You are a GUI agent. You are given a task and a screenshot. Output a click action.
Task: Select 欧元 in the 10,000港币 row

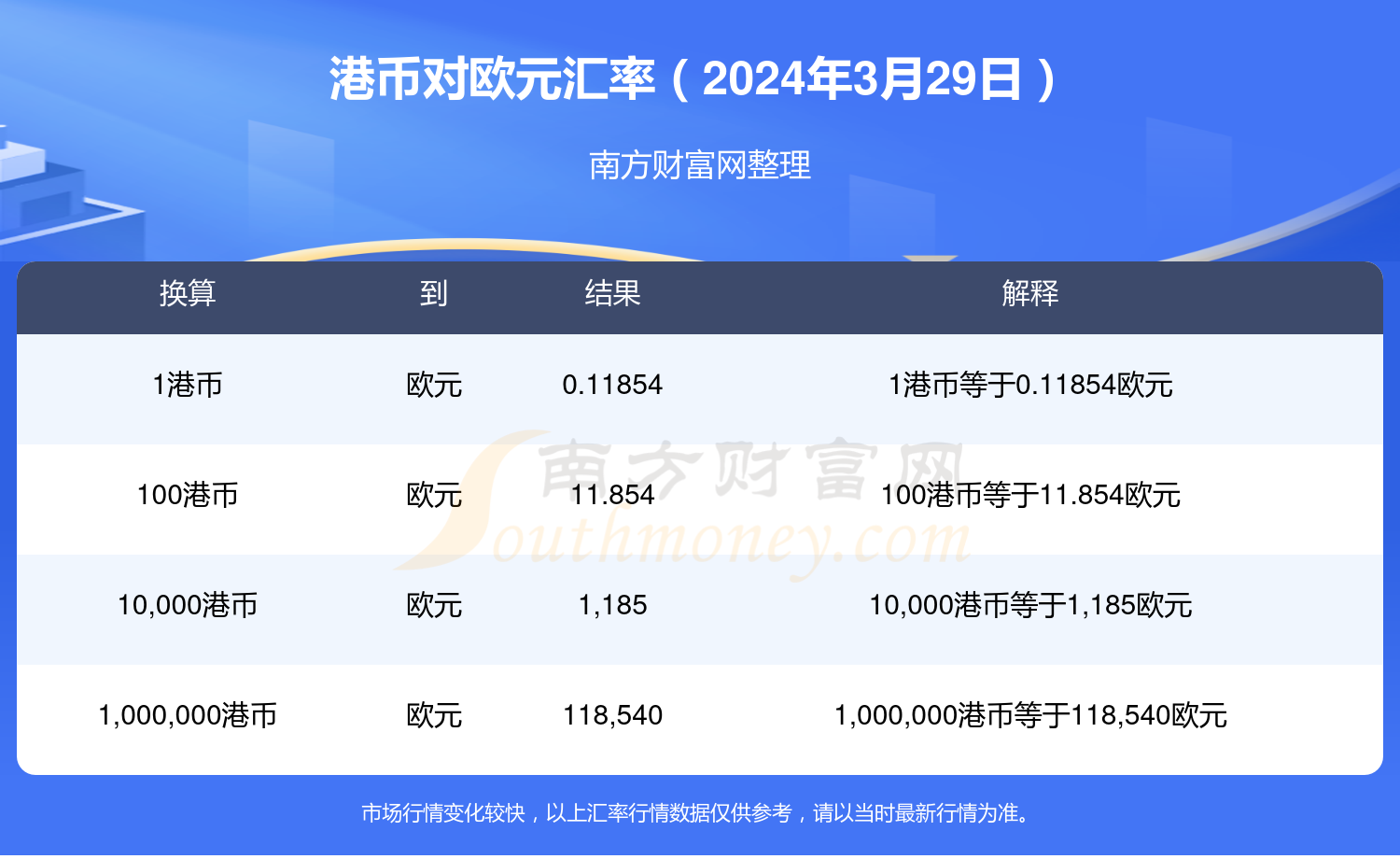[434, 605]
